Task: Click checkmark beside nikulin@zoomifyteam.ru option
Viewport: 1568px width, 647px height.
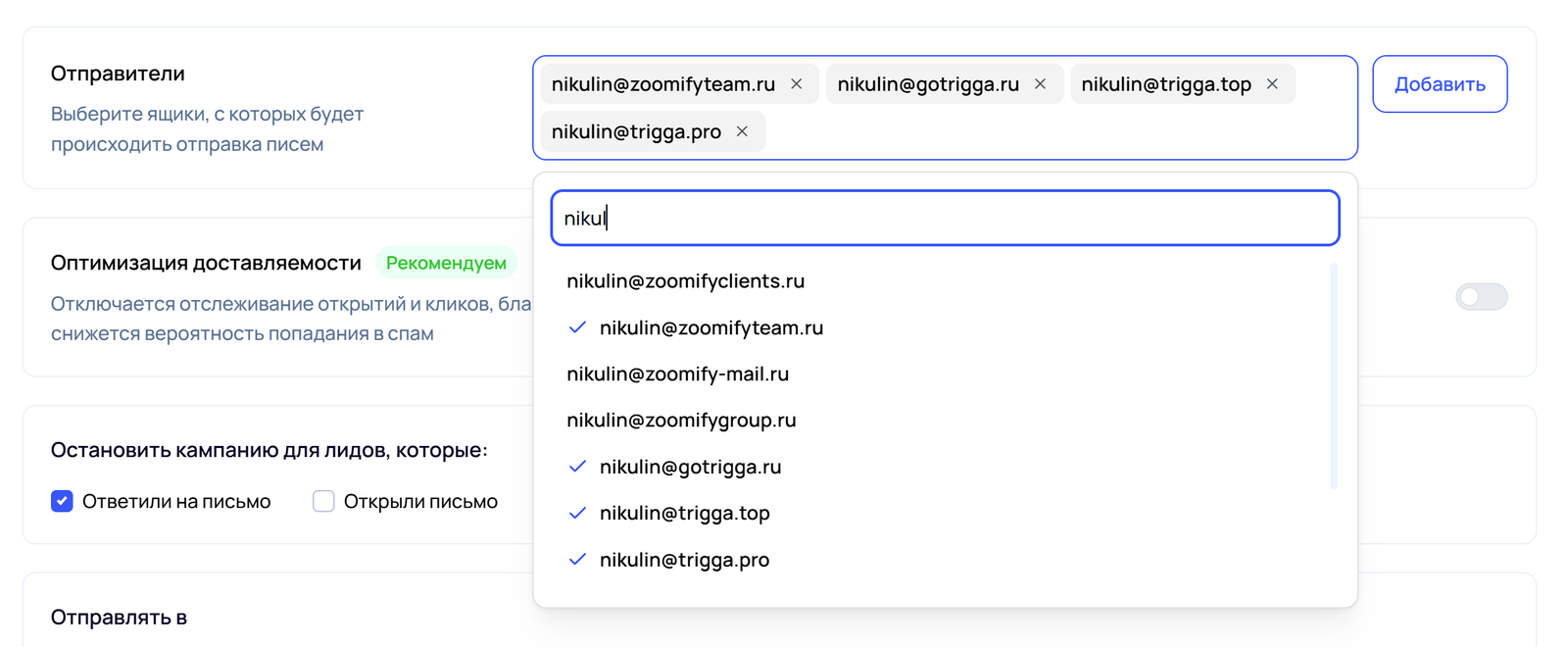Action: (577, 327)
